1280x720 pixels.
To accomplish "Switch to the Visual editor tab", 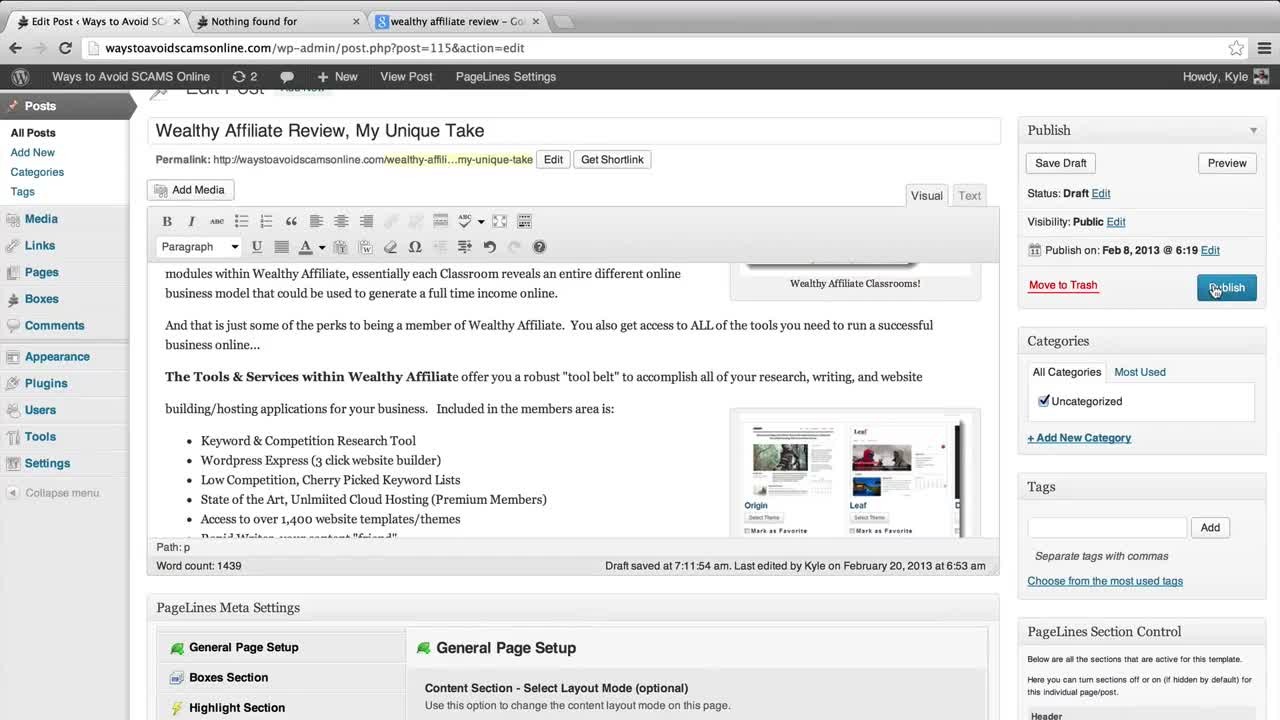I will tap(926, 196).
